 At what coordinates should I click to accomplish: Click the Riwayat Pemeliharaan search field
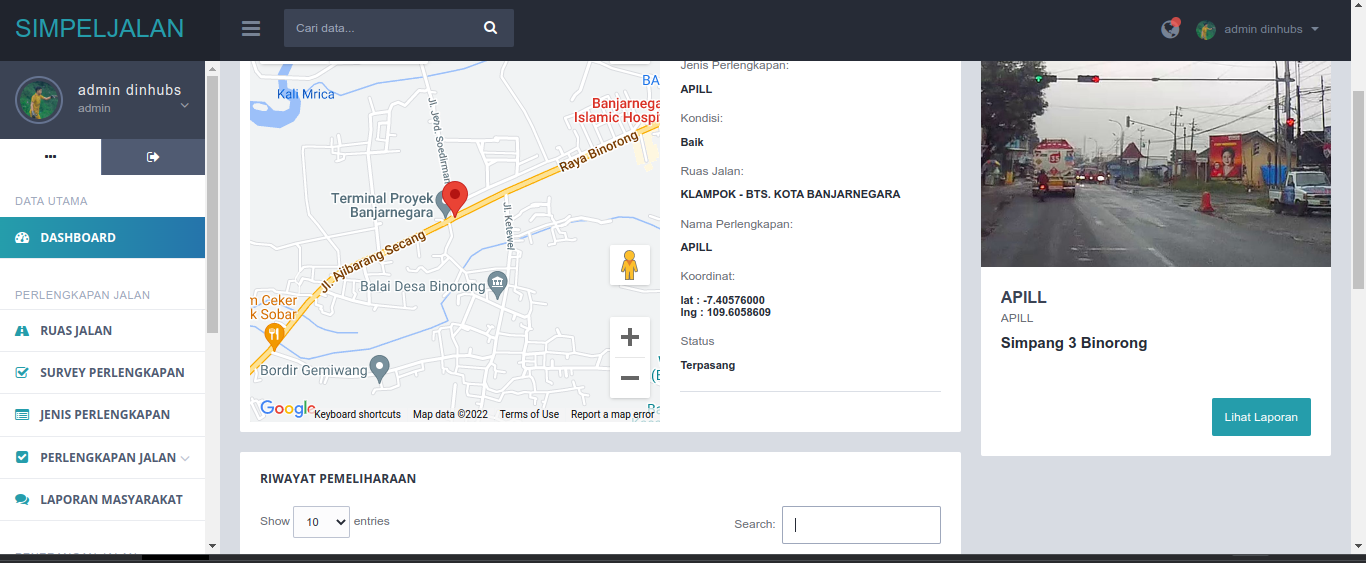[x=860, y=525]
